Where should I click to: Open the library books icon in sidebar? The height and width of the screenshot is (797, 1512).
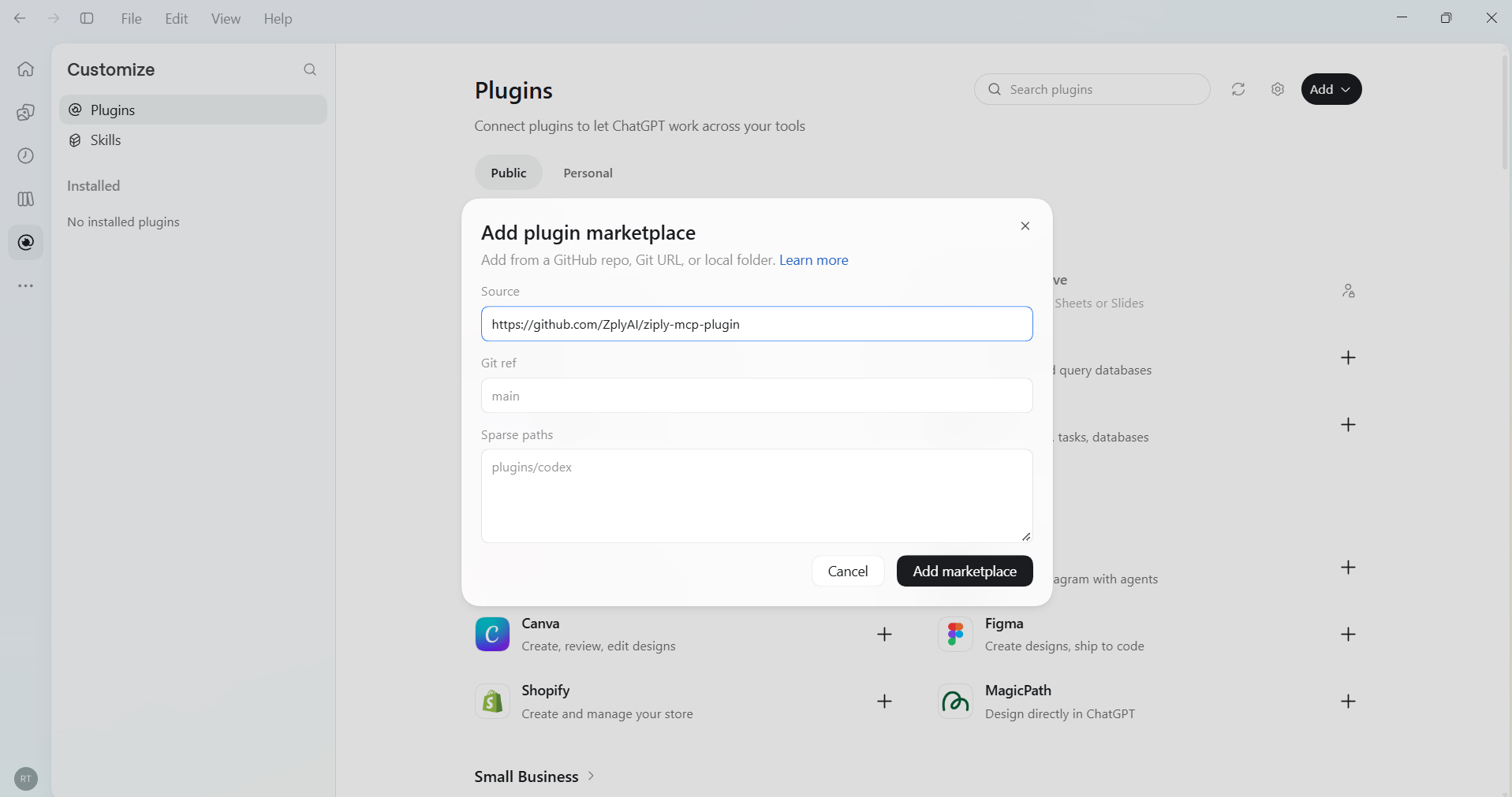(26, 199)
